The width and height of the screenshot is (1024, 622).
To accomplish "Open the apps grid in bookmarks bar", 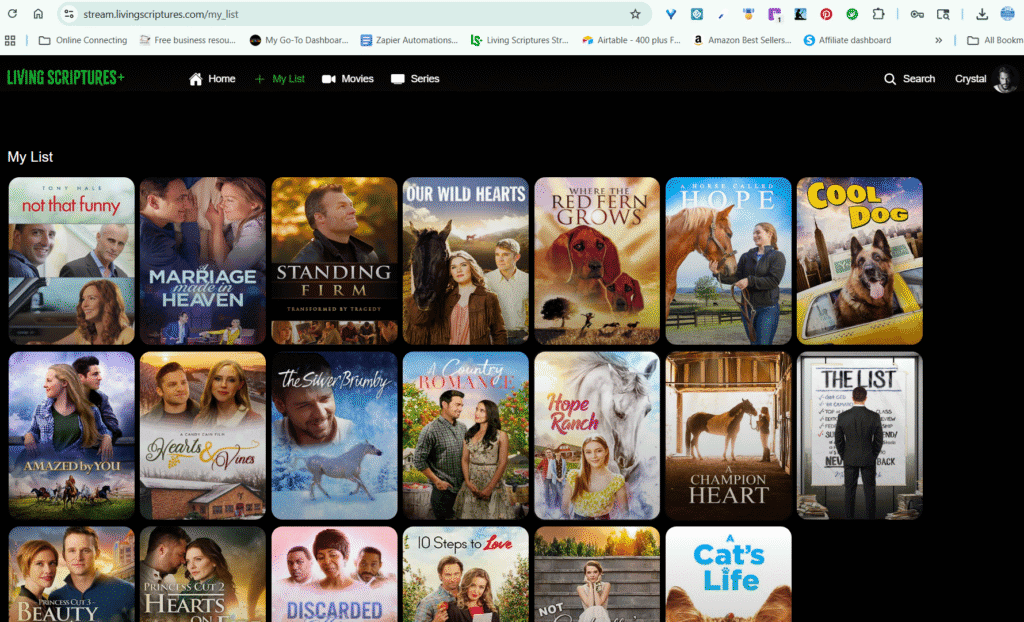I will (10, 40).
